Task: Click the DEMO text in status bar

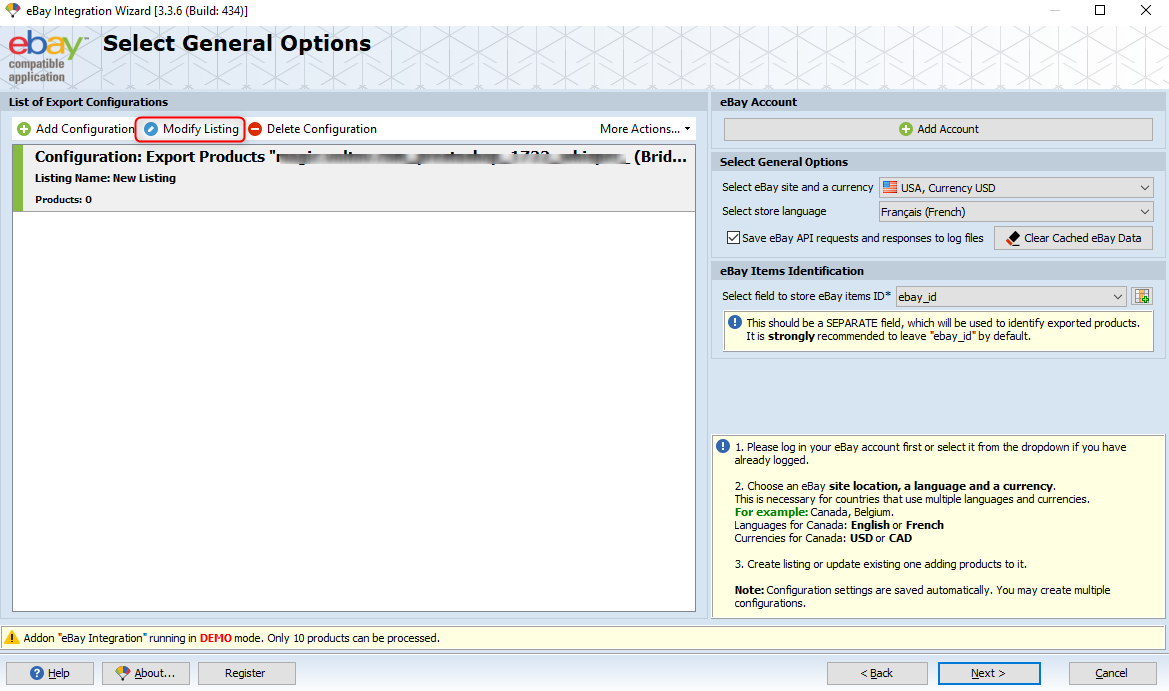Action: pyautogui.click(x=215, y=638)
